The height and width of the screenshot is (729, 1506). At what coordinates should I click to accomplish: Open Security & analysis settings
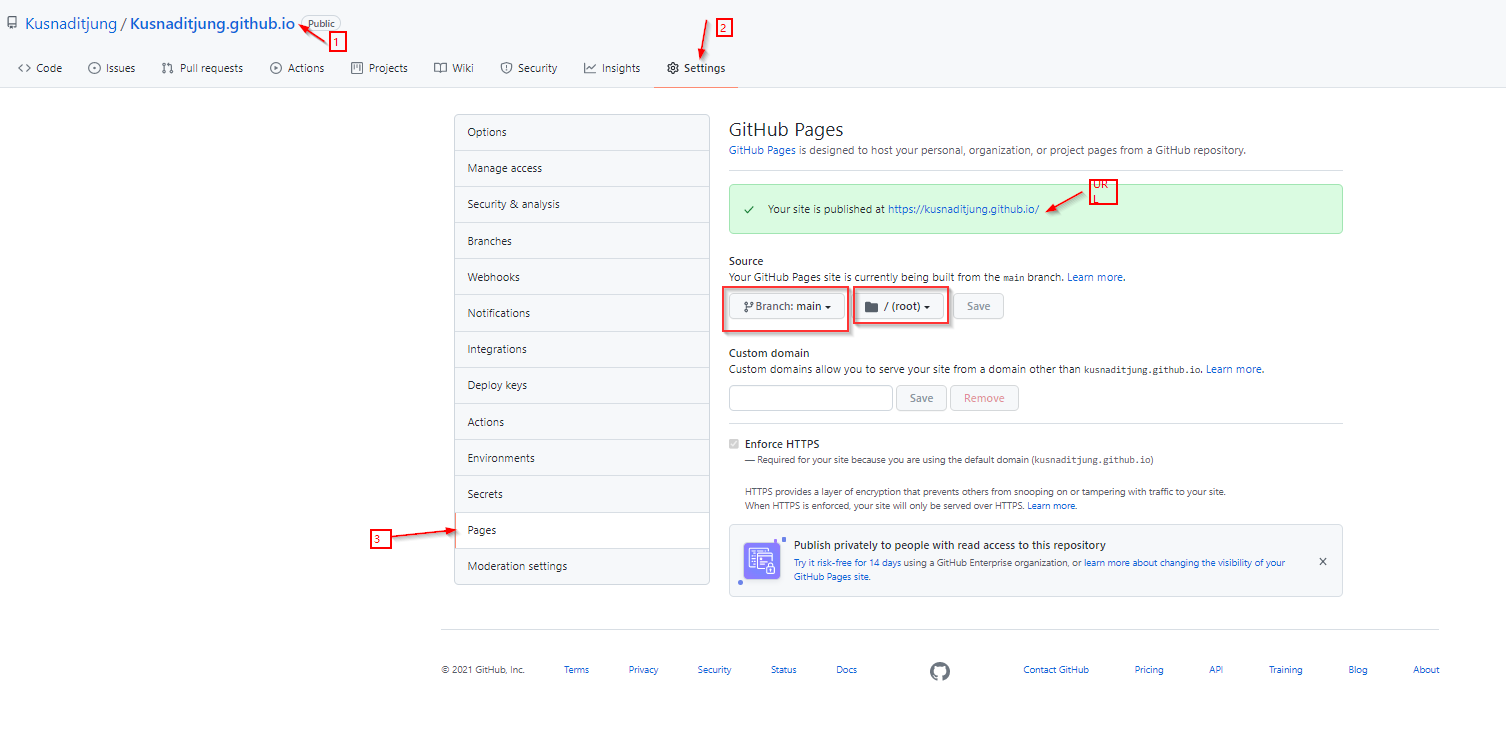pyautogui.click(x=582, y=204)
